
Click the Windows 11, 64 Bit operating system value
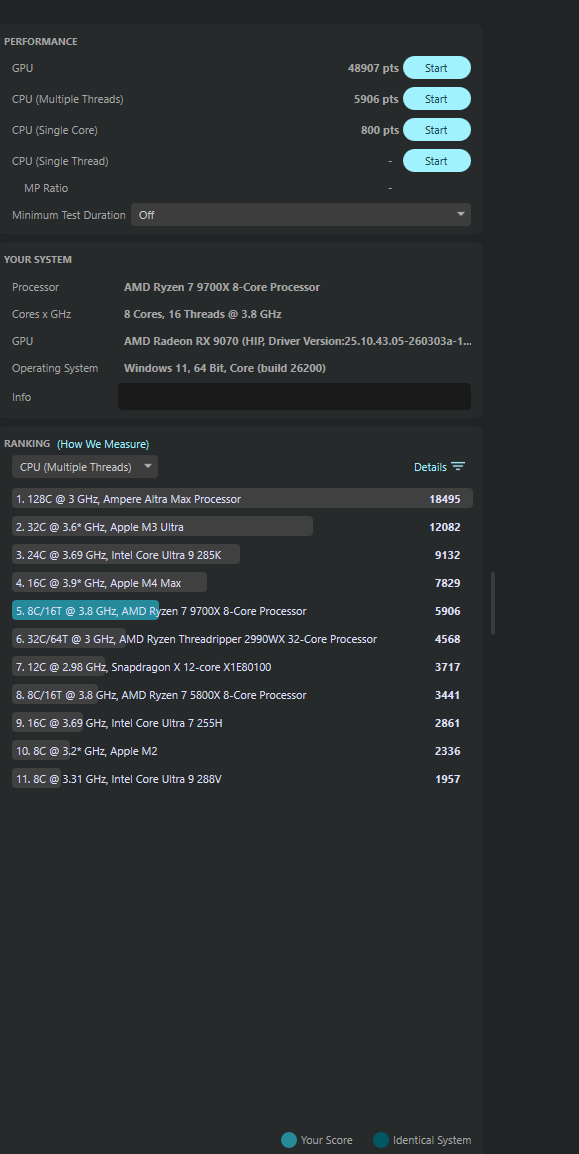224,368
